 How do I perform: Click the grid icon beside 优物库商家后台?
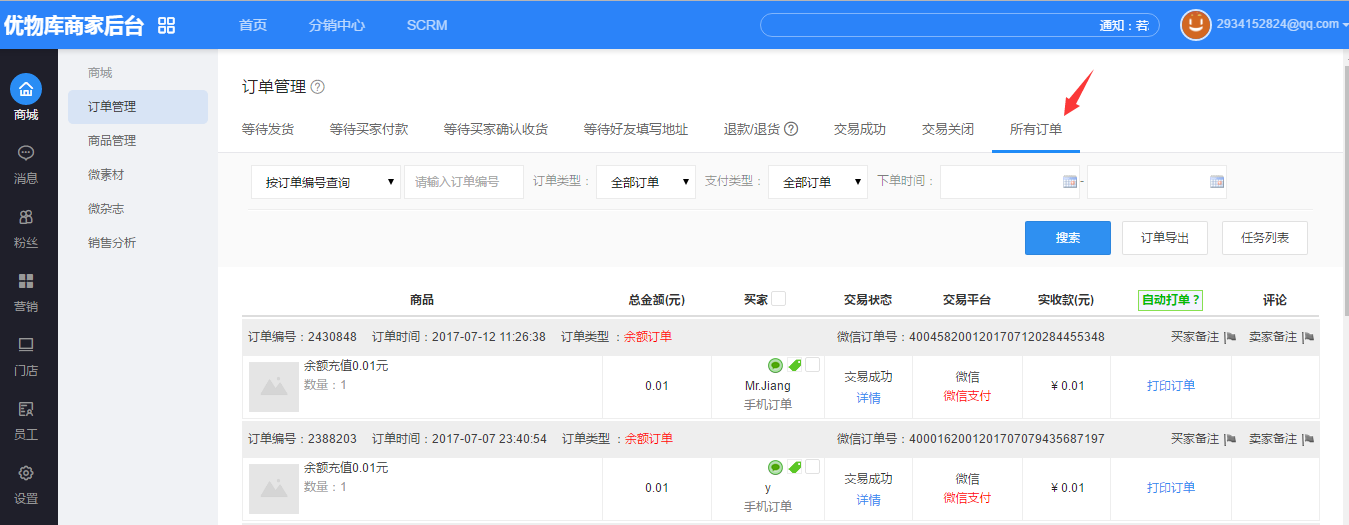(x=166, y=25)
